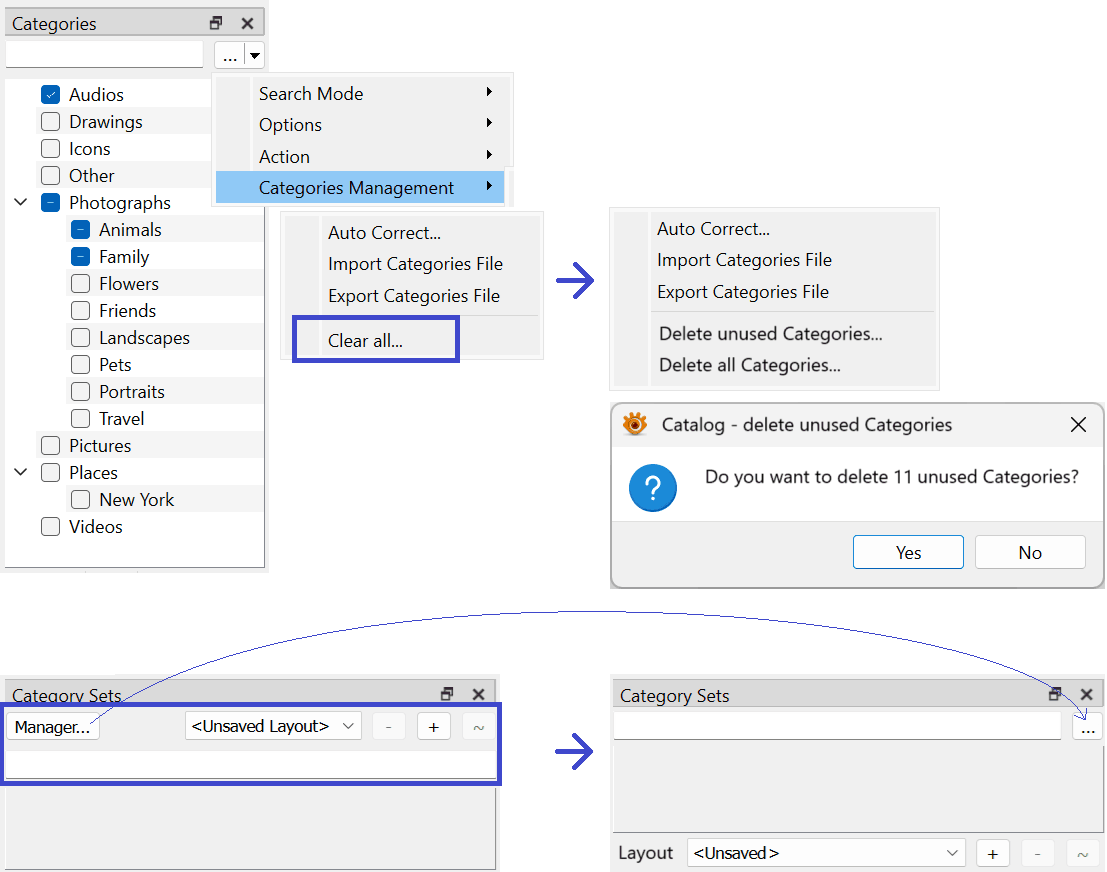Close the Category Sets panel containing Manager

(x=478, y=694)
